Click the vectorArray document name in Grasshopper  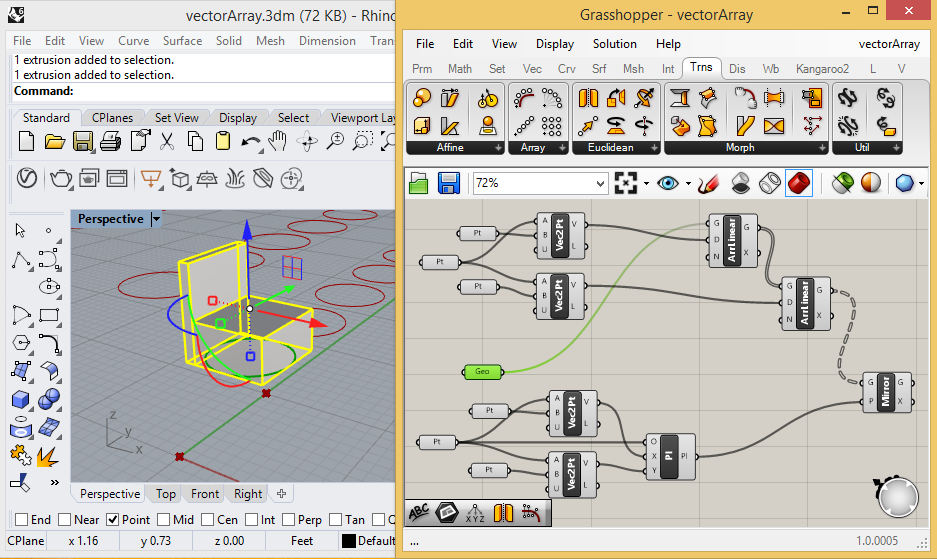pos(889,44)
